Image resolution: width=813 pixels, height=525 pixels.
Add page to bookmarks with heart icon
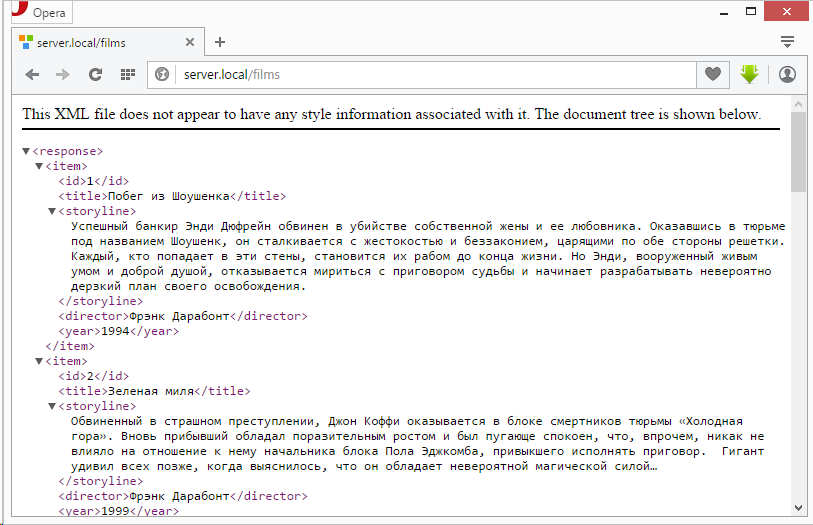pyautogui.click(x=712, y=75)
